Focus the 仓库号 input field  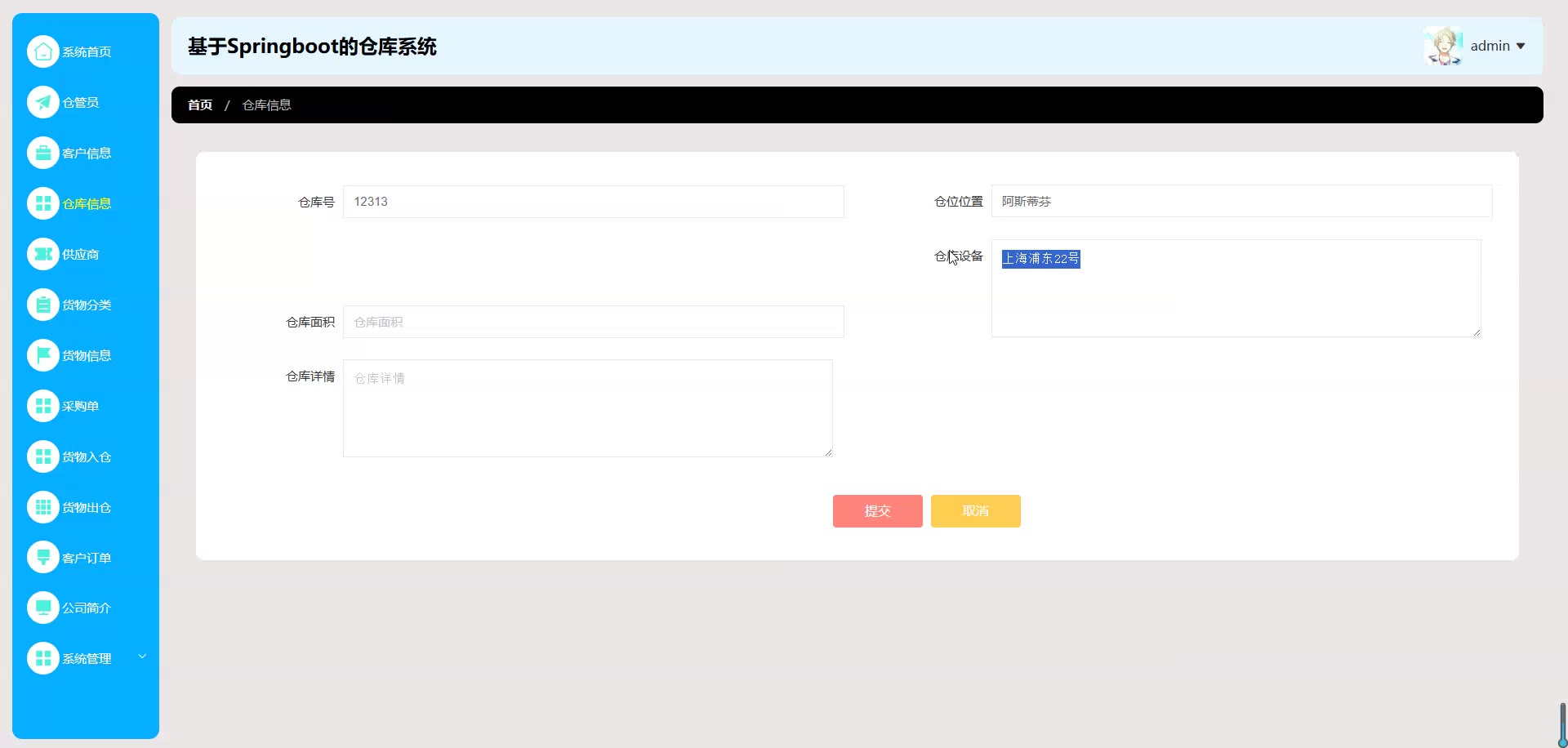(594, 202)
